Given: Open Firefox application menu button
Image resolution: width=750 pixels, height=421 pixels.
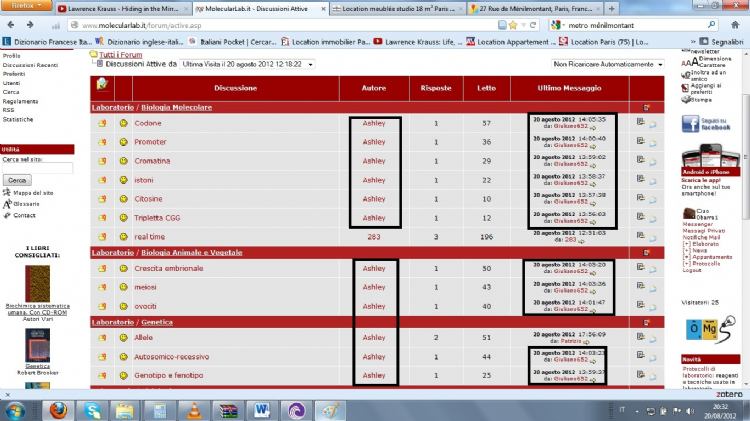Looking at the screenshot, I should click(26, 5).
